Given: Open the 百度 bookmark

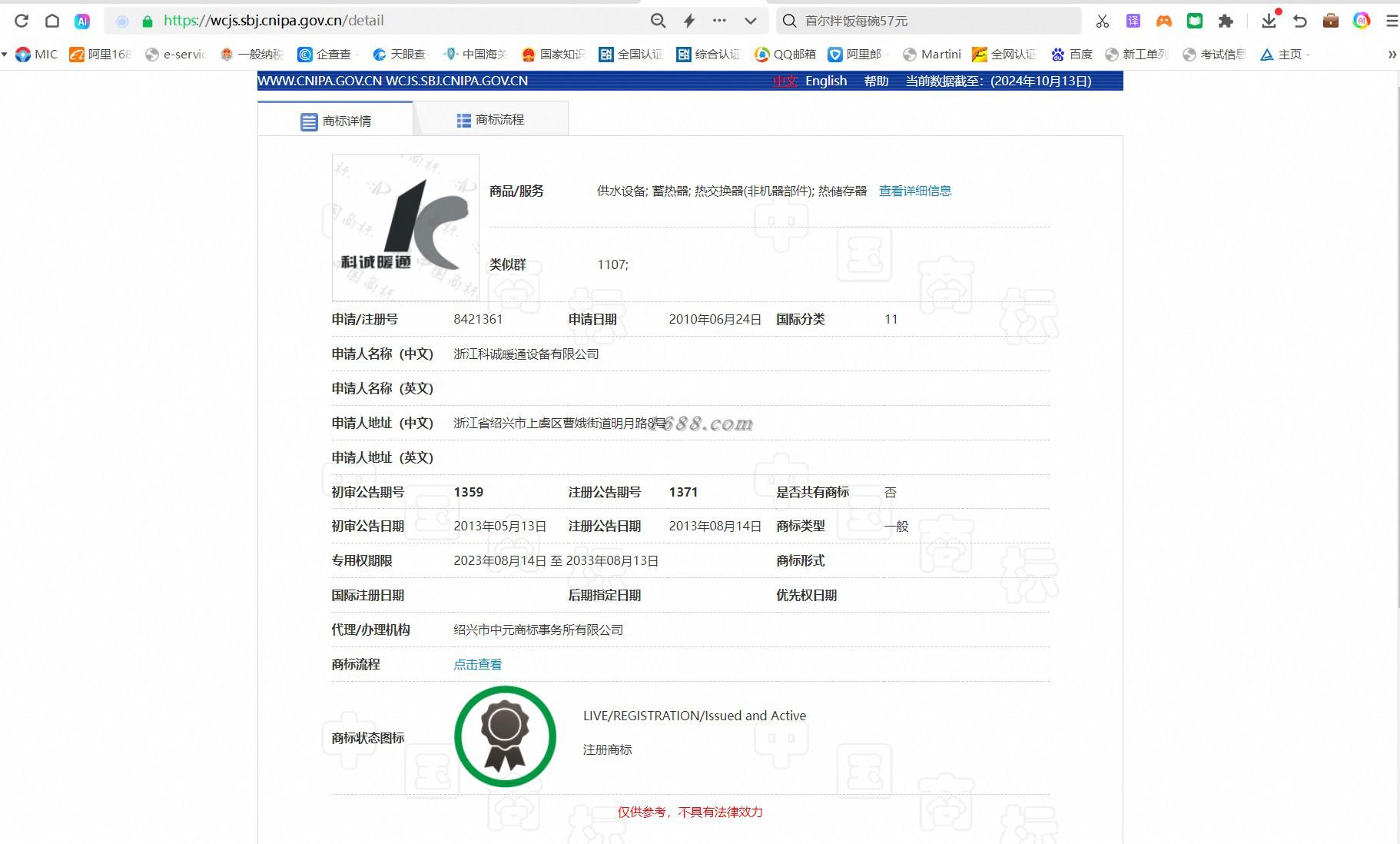Looking at the screenshot, I should [1072, 54].
